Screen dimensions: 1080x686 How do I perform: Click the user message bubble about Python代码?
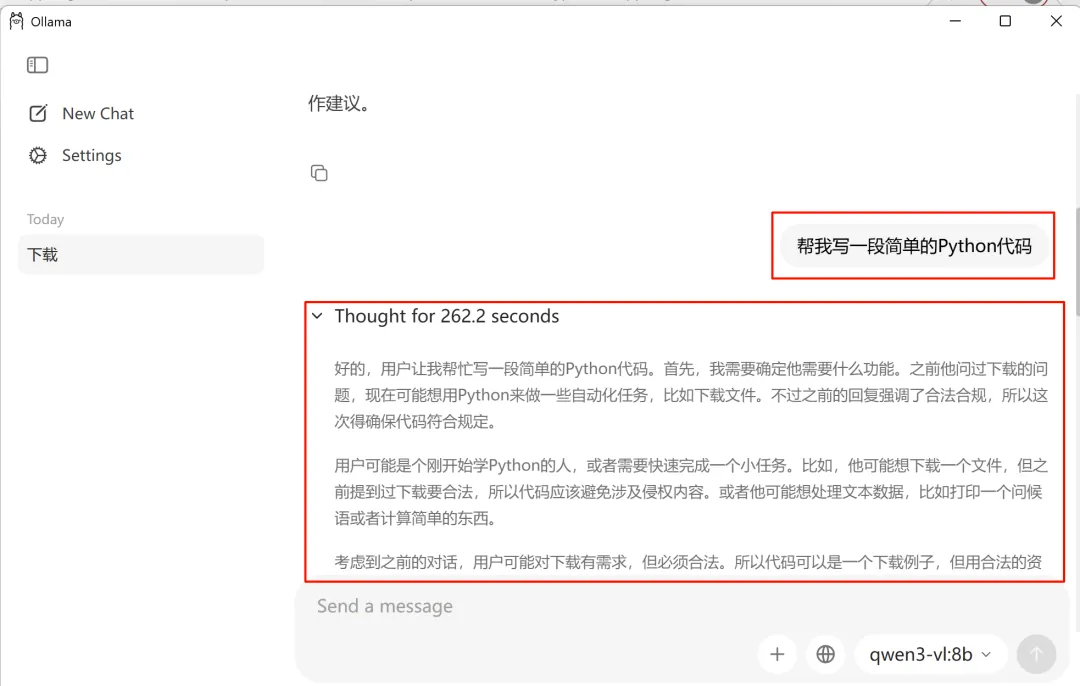[x=914, y=246]
